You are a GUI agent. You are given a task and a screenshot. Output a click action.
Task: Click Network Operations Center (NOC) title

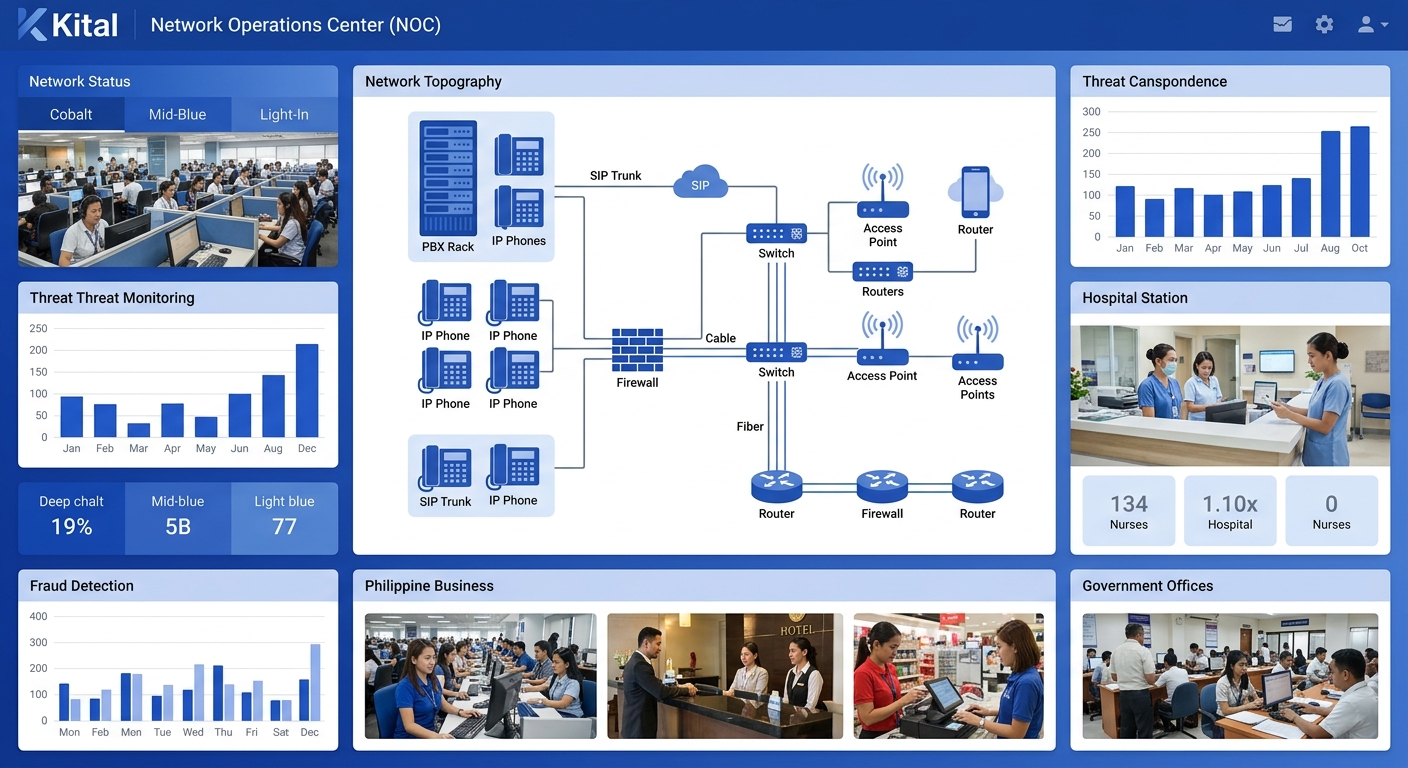296,25
